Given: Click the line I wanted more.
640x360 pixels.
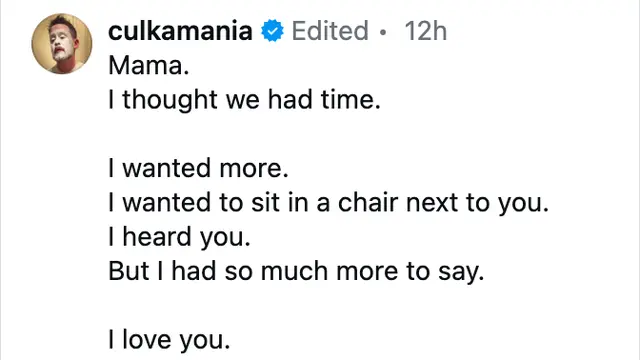Looking at the screenshot, I should [x=198, y=168].
